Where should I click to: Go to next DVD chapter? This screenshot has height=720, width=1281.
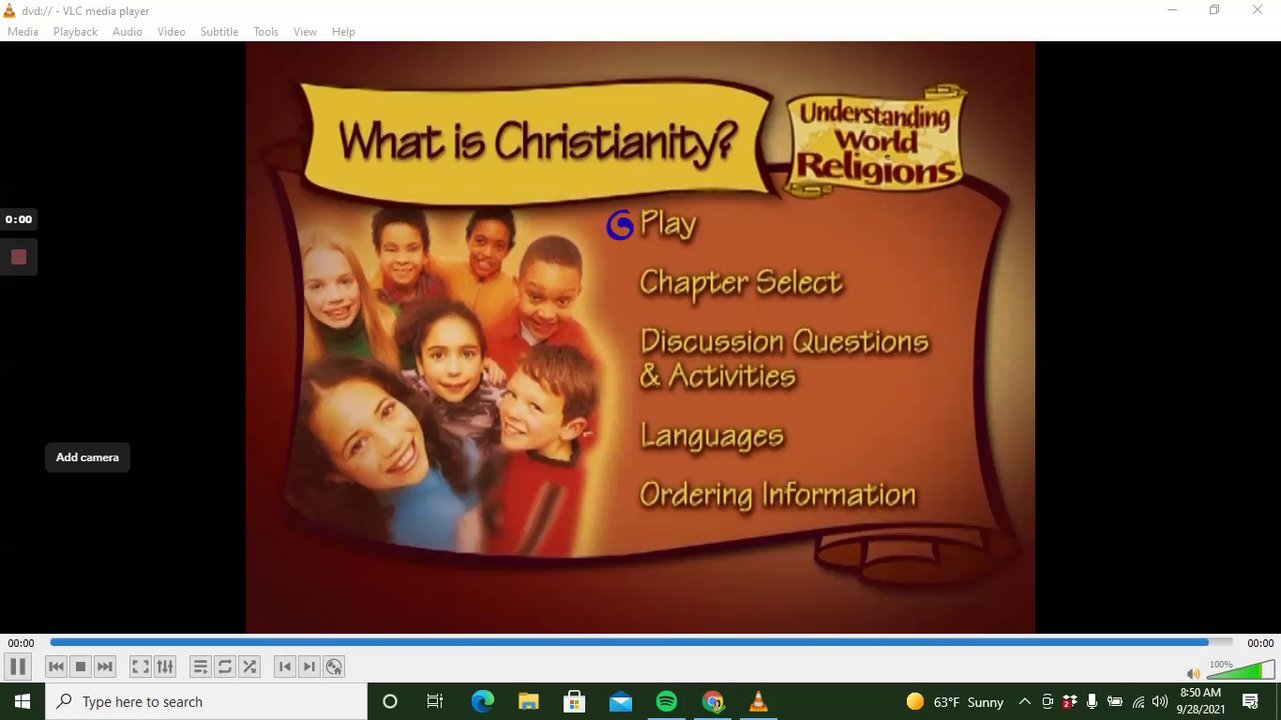(x=309, y=666)
